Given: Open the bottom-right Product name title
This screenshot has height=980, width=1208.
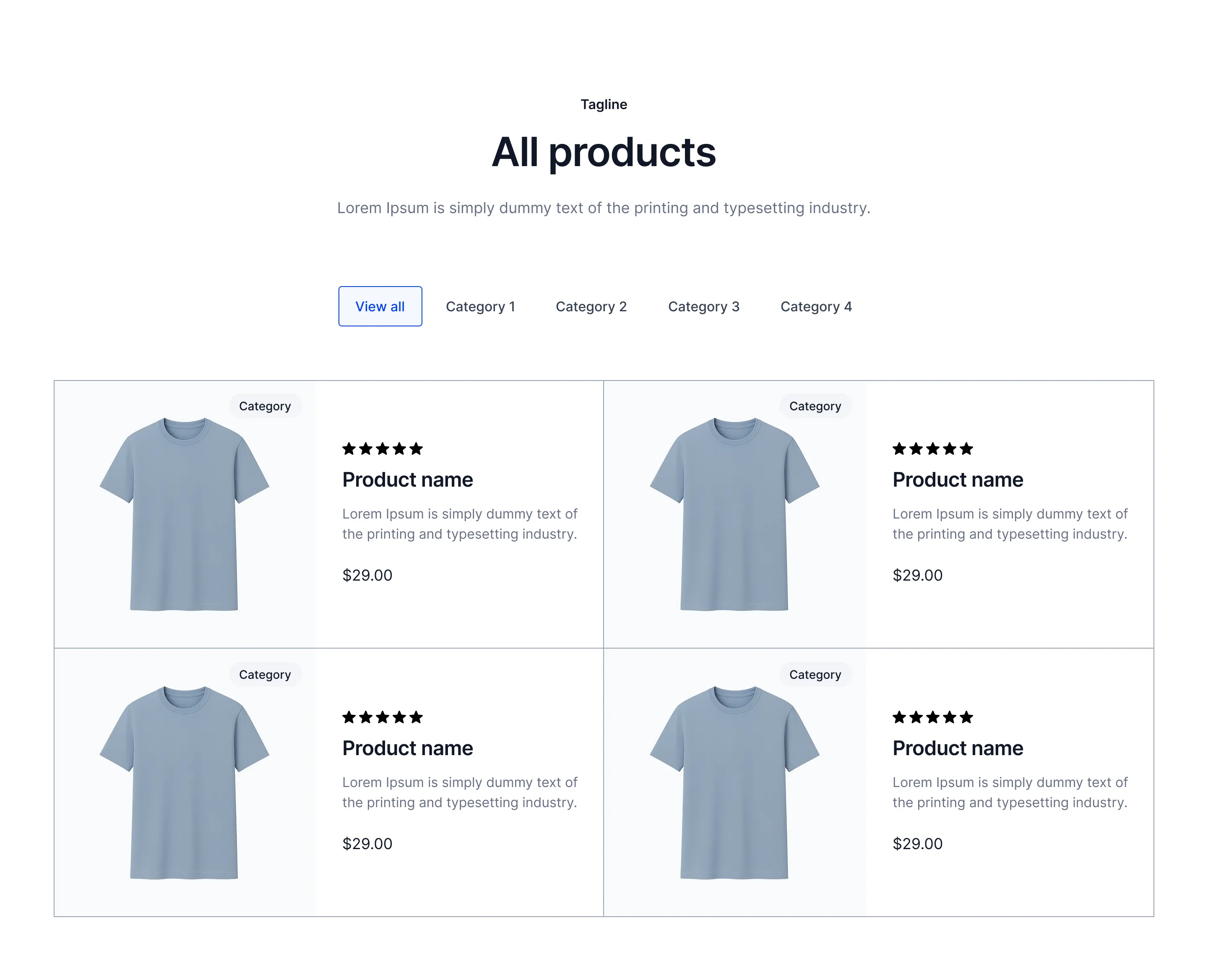Looking at the screenshot, I should coord(958,748).
